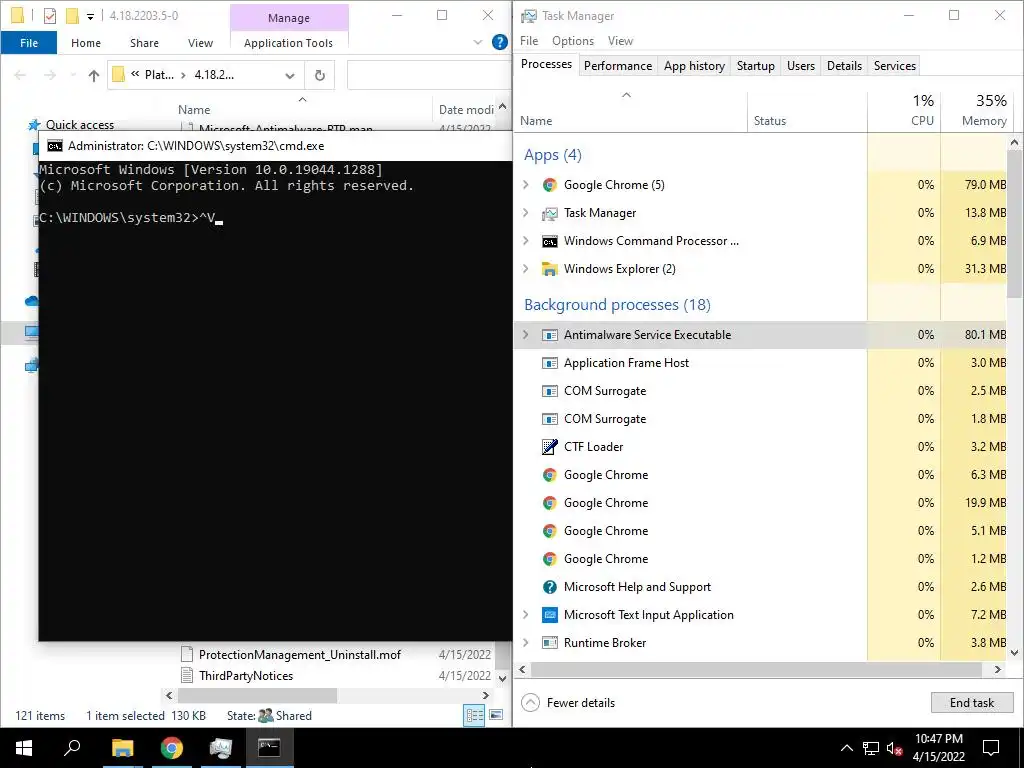
Task: Click the Task Manager process row icon
Action: click(x=550, y=213)
